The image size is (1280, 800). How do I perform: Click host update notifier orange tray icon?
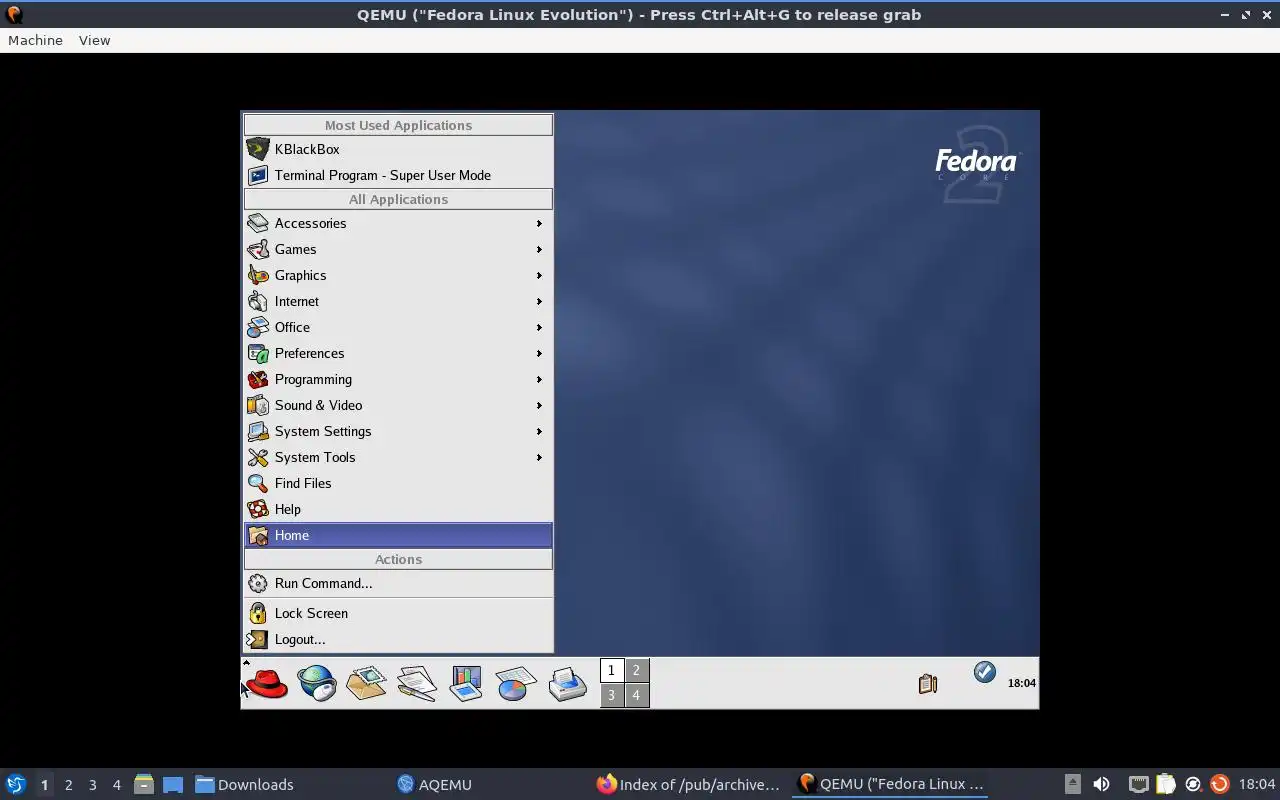point(1219,784)
